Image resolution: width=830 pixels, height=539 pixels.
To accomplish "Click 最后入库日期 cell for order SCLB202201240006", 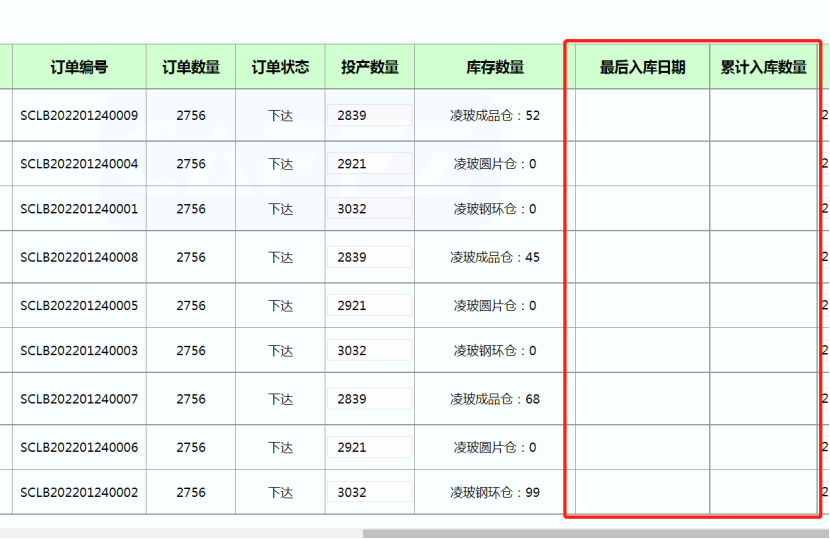I will 642,447.
